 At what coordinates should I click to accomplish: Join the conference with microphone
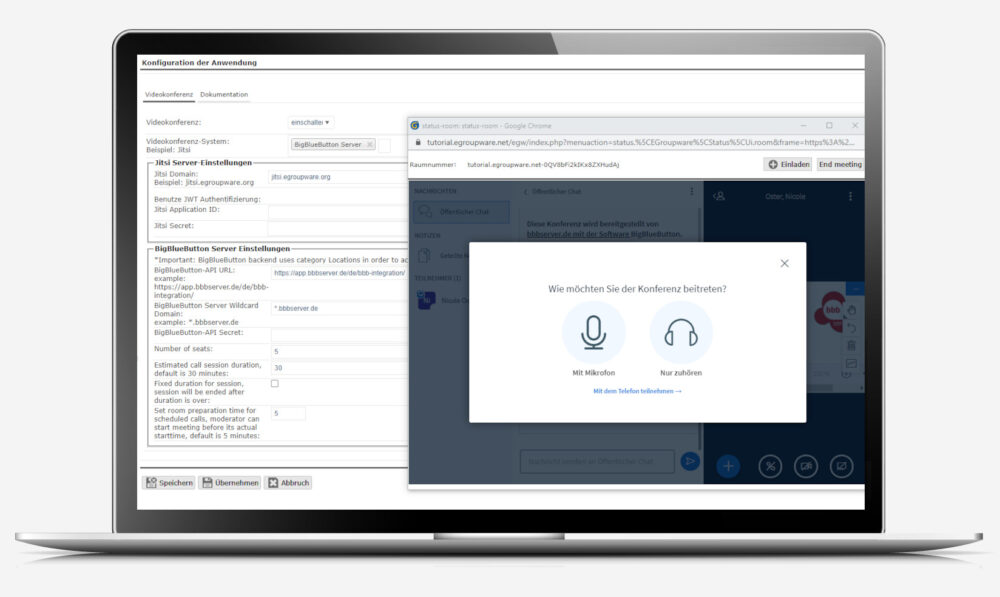click(x=593, y=332)
